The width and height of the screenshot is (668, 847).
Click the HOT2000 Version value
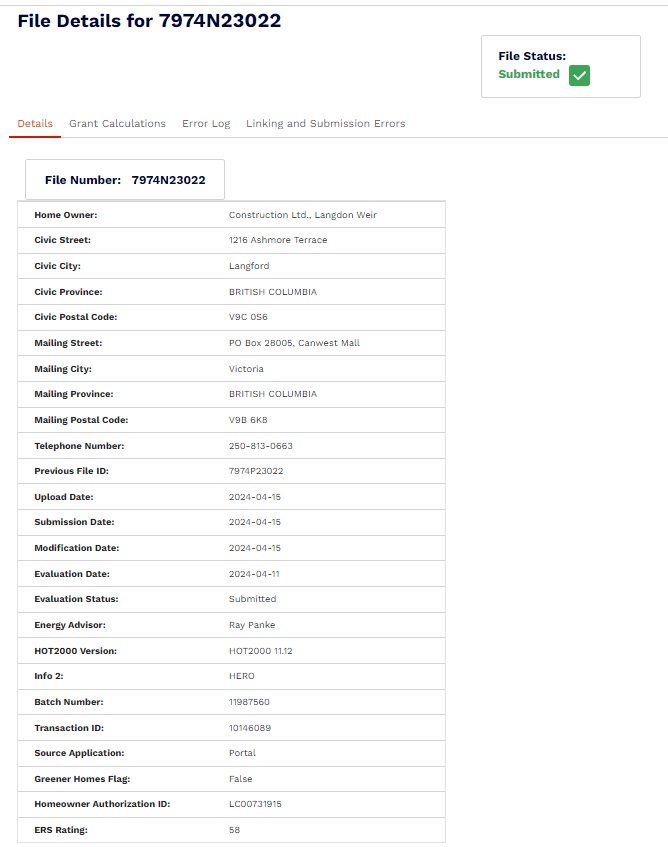(260, 651)
